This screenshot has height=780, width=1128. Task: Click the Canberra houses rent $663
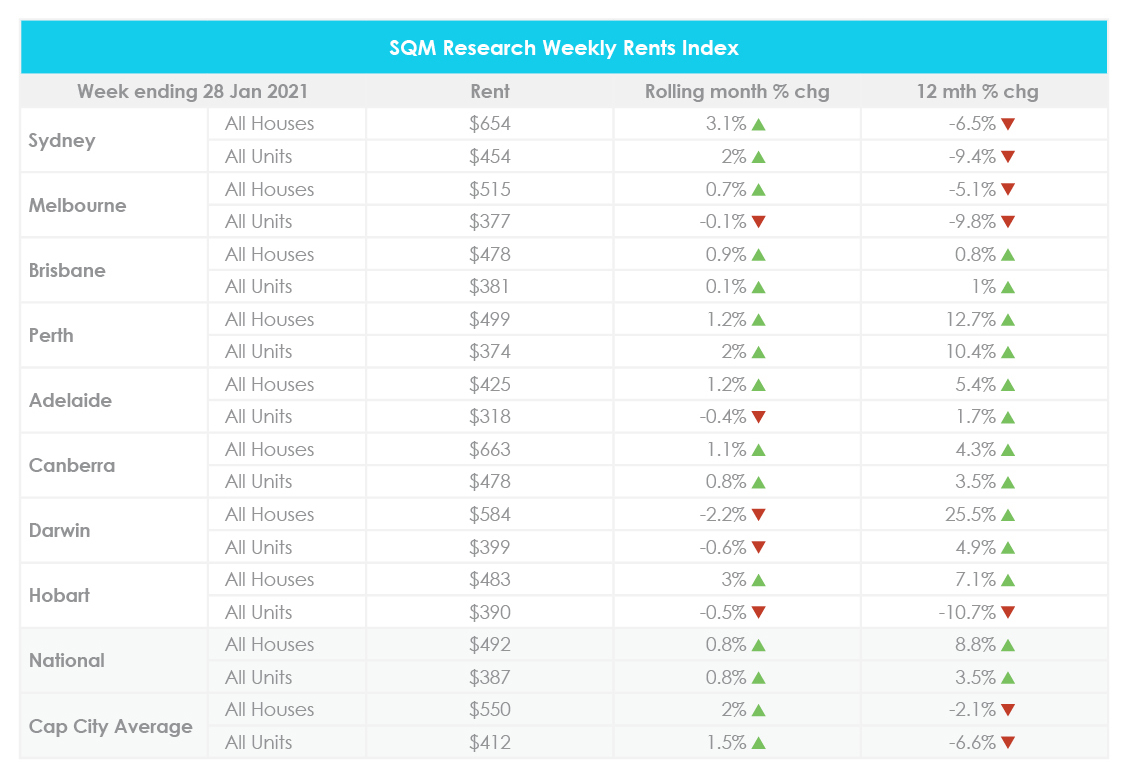(x=490, y=450)
